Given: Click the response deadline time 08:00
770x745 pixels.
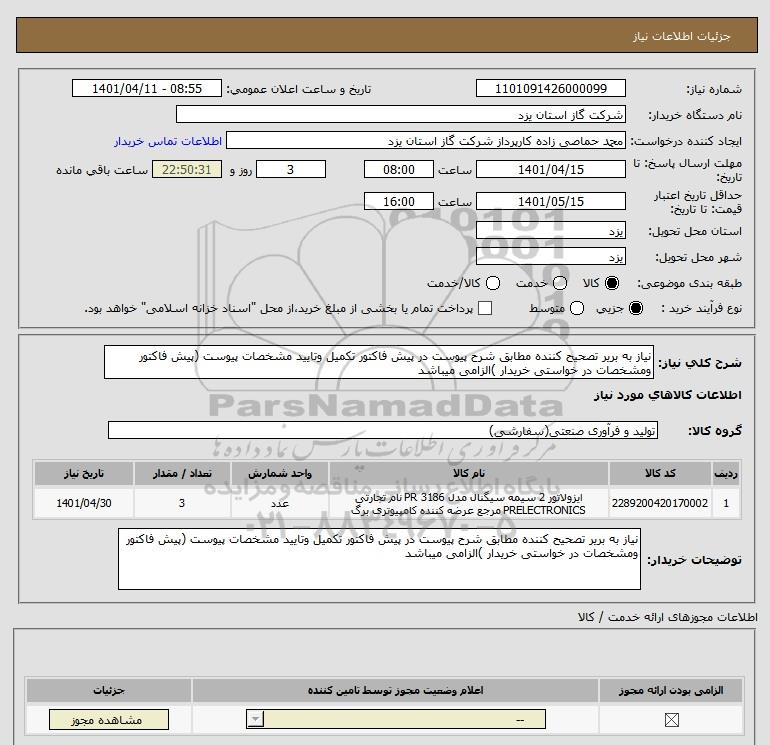Looking at the screenshot, I should [x=399, y=169].
